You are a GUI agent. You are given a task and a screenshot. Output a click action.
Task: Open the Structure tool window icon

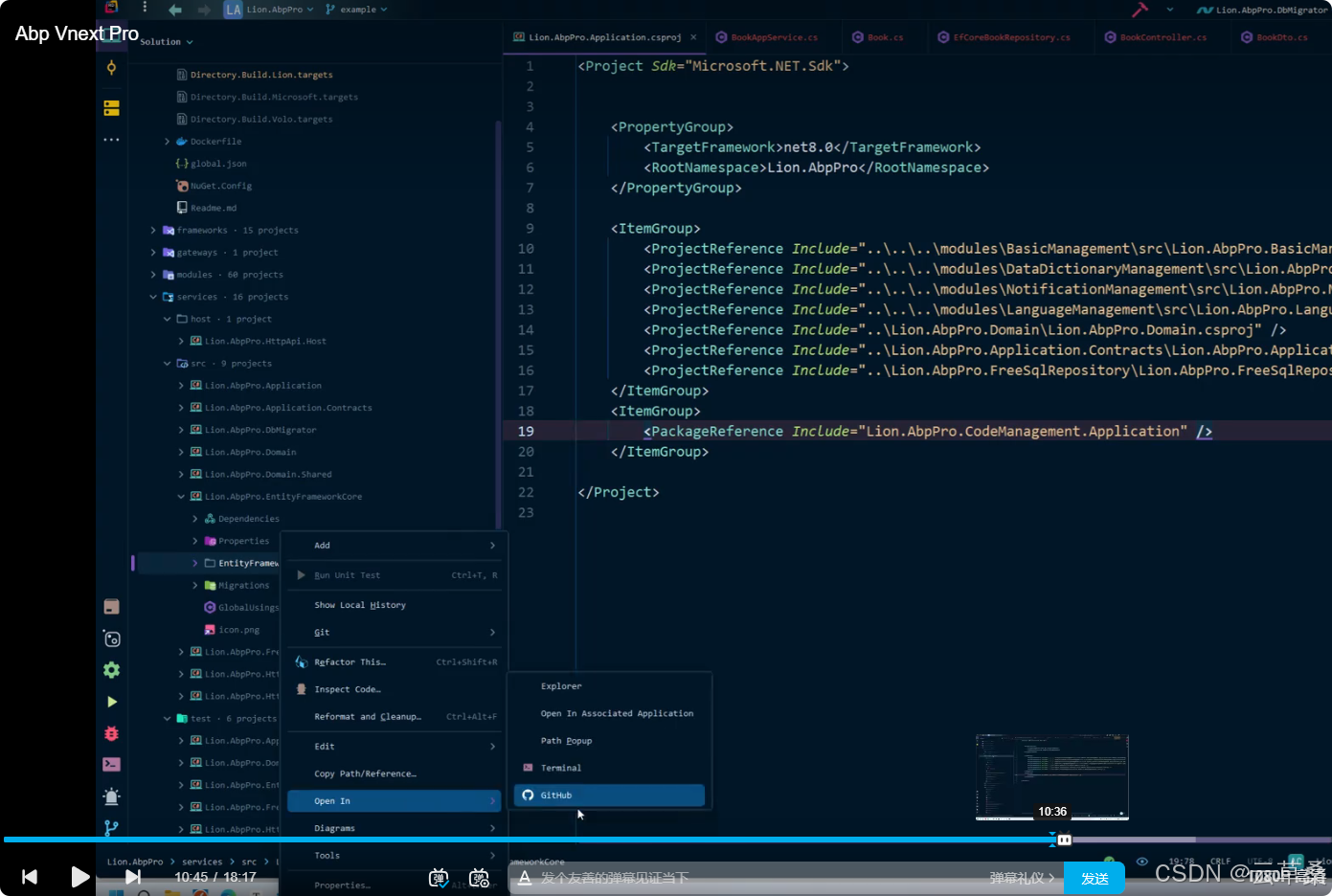coord(111,108)
